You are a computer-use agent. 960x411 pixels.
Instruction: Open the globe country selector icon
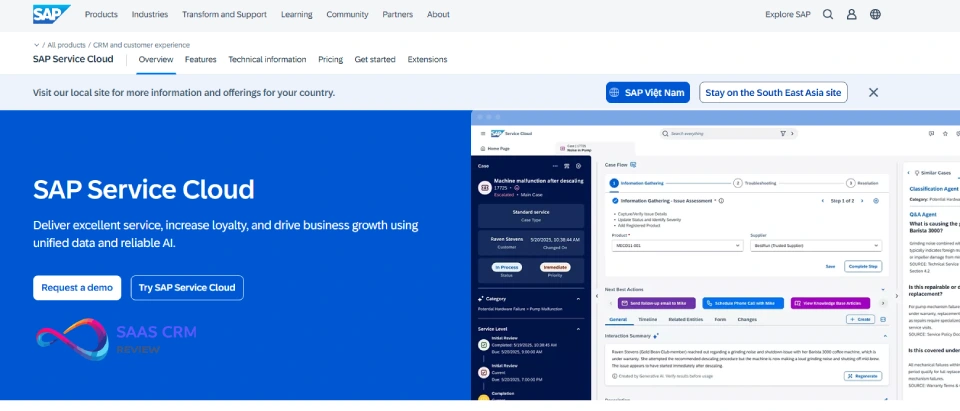point(876,15)
